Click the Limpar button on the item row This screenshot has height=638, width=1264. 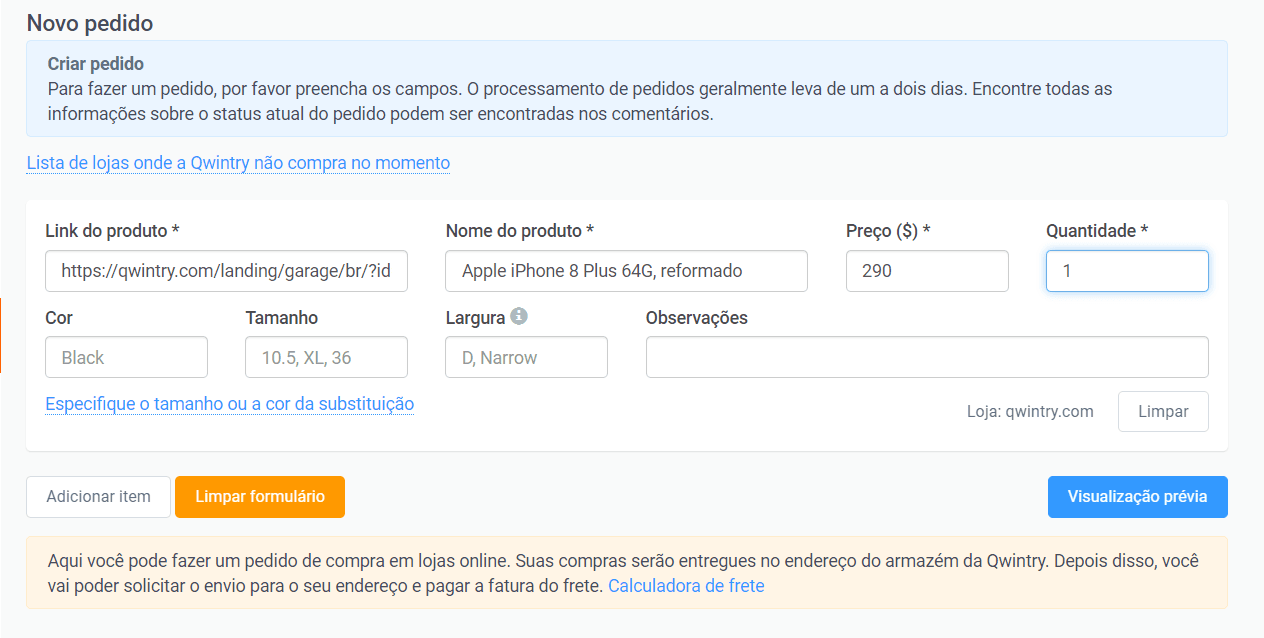coord(1163,411)
